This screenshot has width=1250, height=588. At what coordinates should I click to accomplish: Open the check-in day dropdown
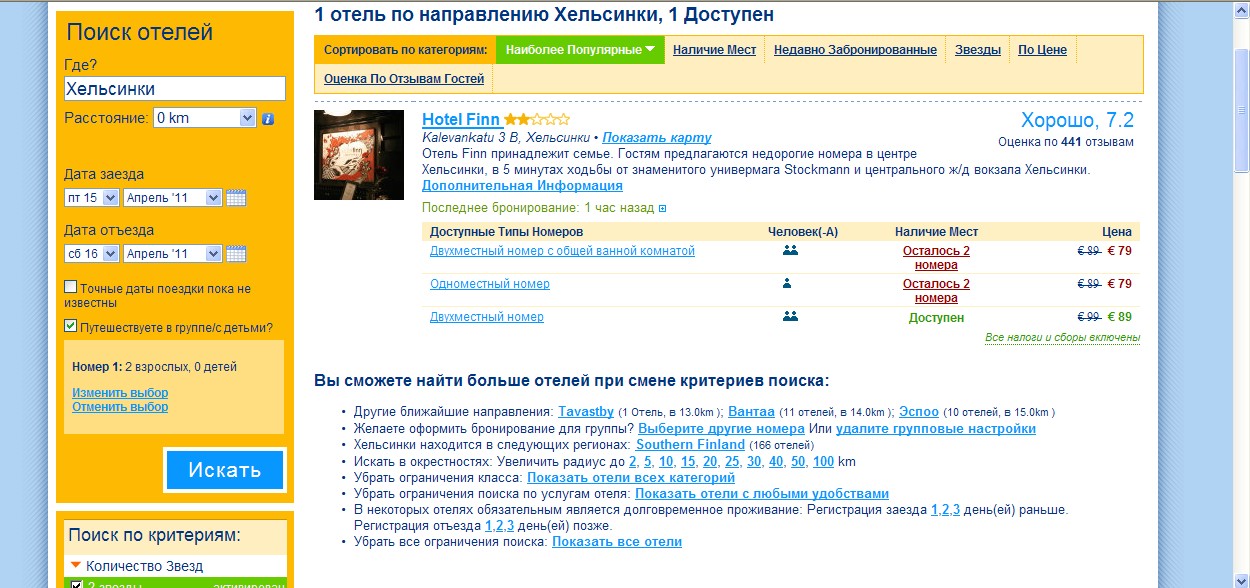tap(91, 198)
